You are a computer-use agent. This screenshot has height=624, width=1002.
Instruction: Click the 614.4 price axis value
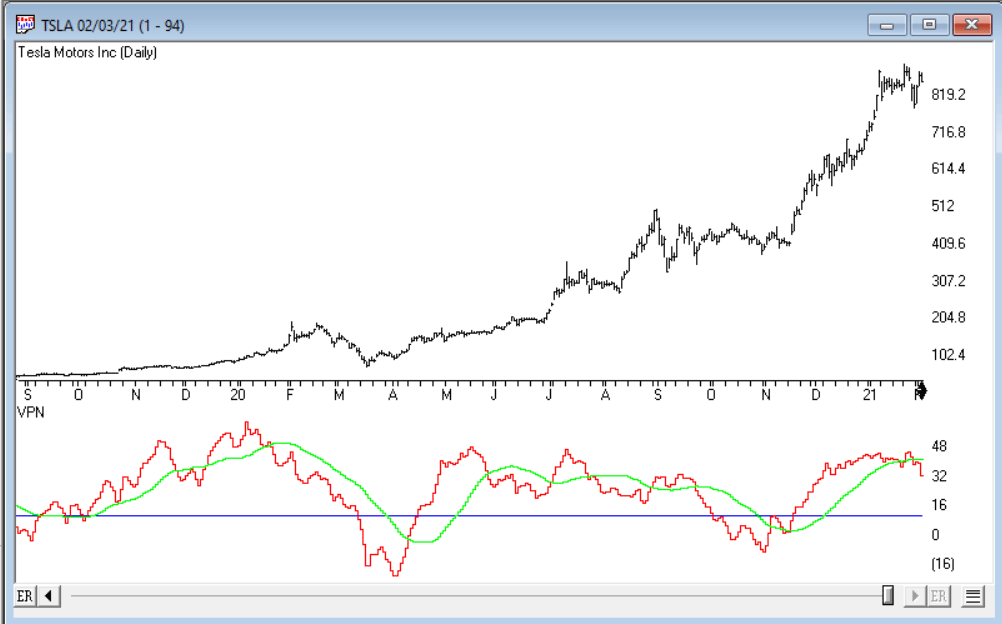(948, 169)
